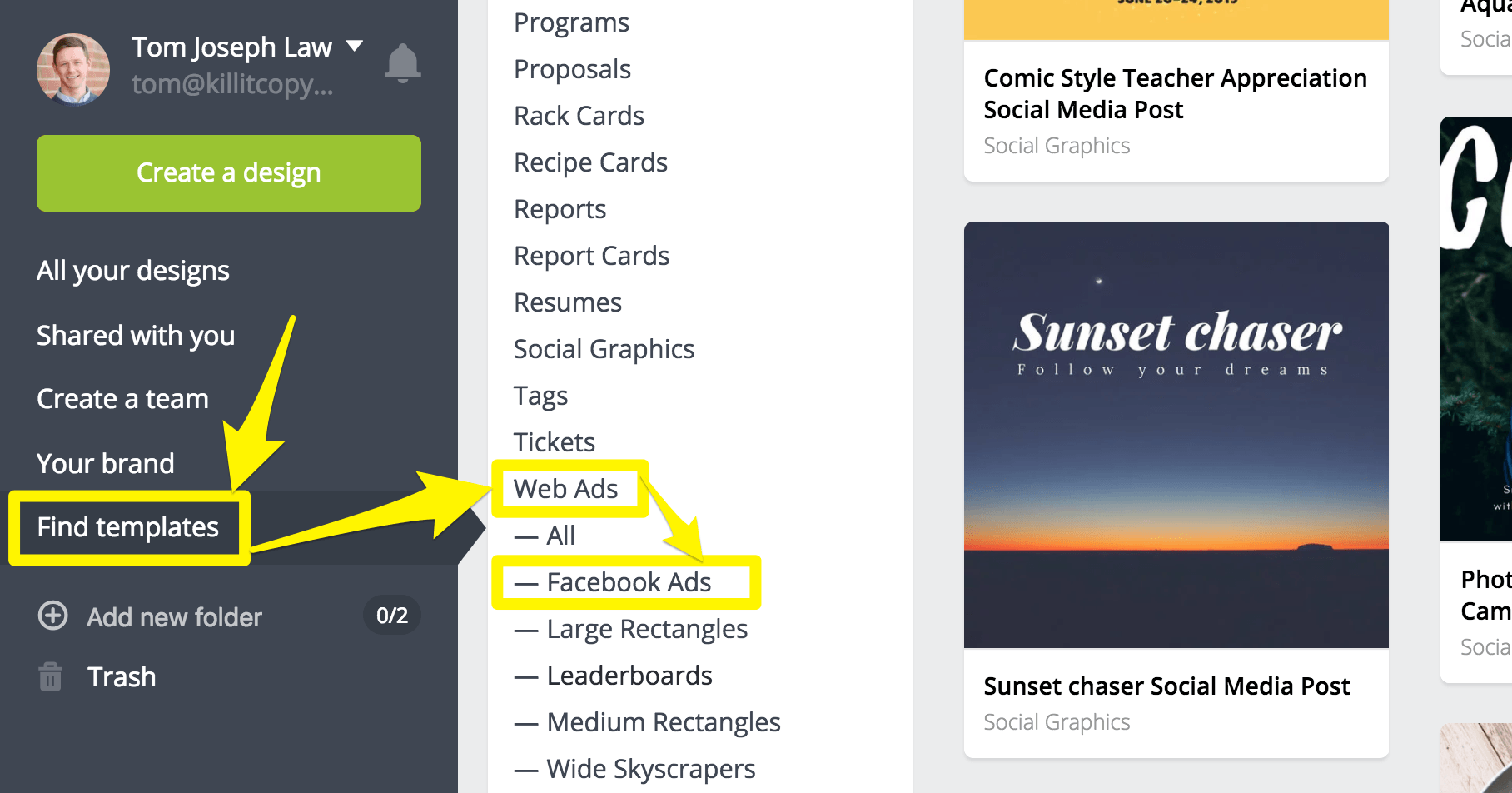The height and width of the screenshot is (793, 1512).
Task: Open All your designs
Action: [x=133, y=271]
